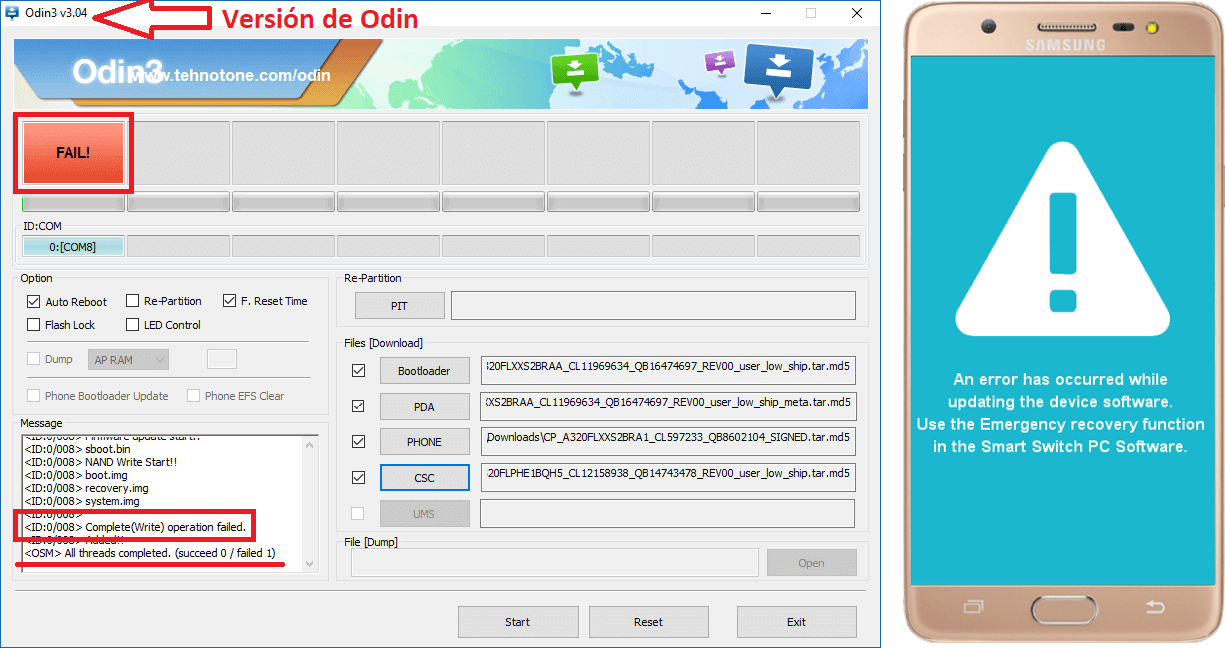Click the Odin3 title bar app icon

coord(12,13)
